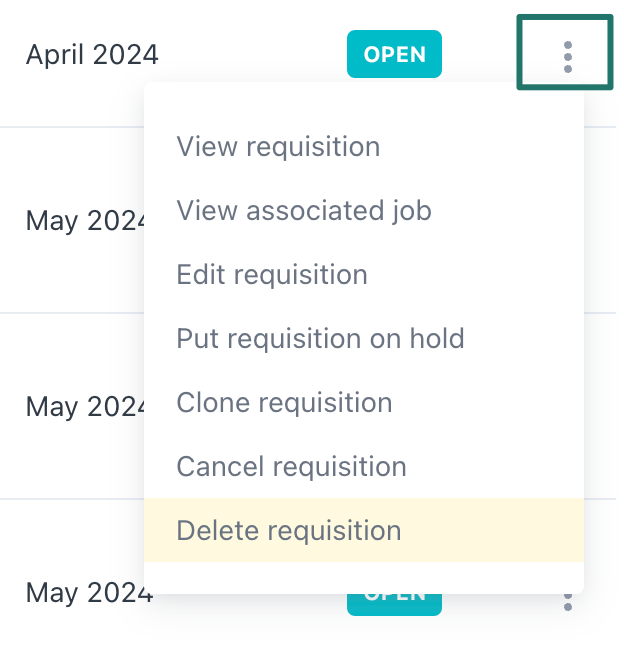Select View associated job option

click(x=304, y=211)
